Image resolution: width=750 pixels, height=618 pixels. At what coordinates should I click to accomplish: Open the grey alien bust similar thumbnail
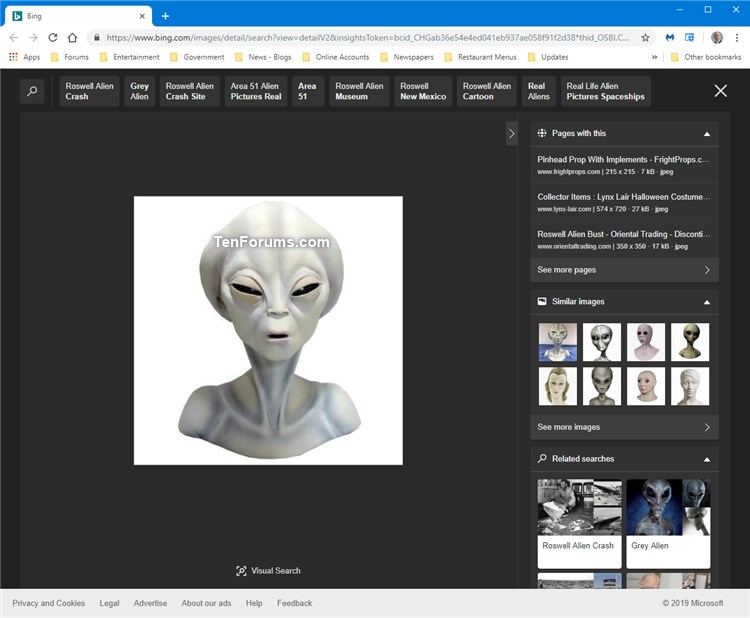pos(602,386)
